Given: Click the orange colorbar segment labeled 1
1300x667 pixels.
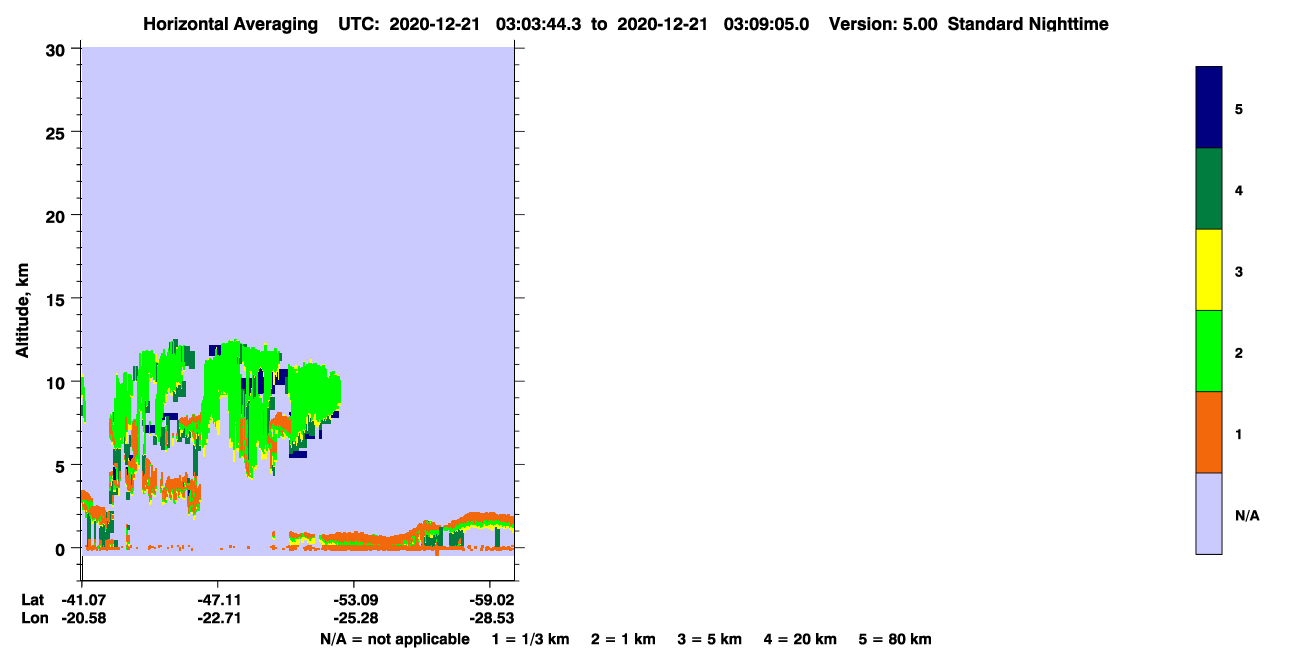Looking at the screenshot, I should pyautogui.click(x=1209, y=432).
